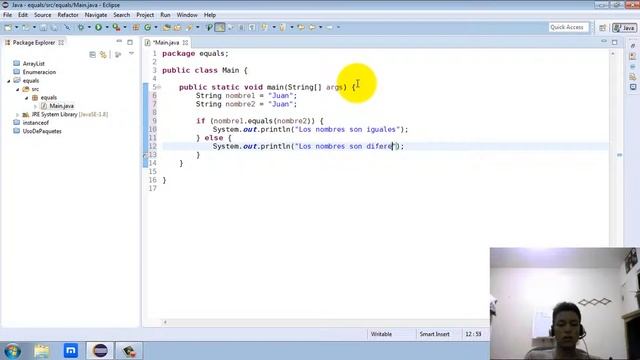Open the Navigate menu

point(96,15)
